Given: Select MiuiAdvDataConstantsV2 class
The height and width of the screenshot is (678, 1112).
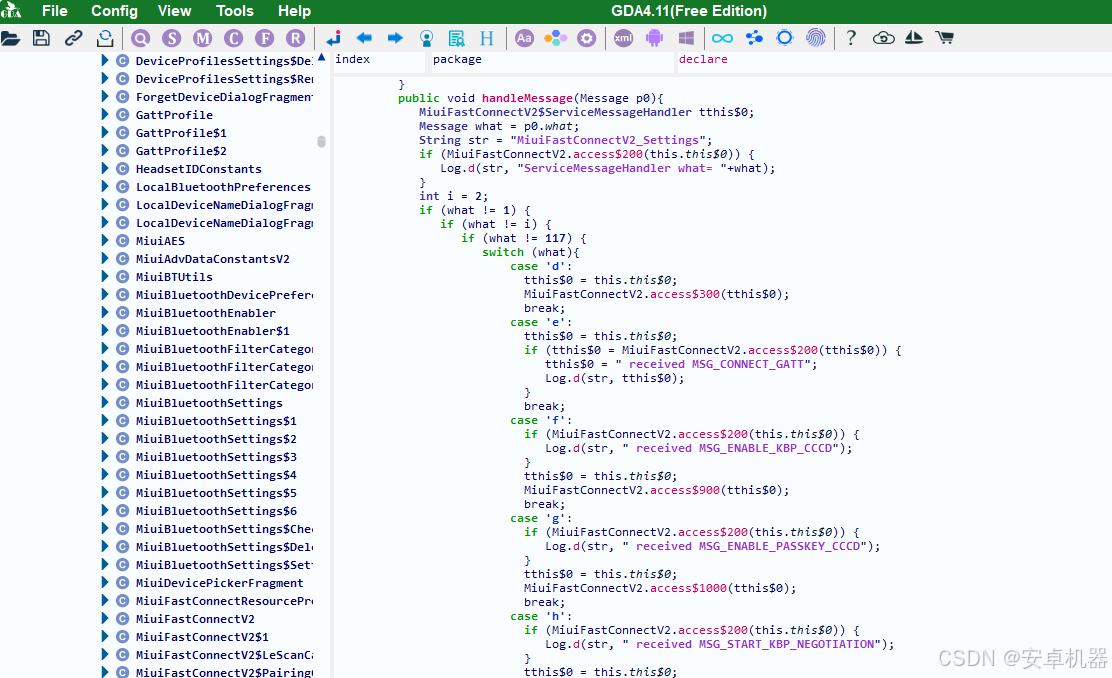Looking at the screenshot, I should [213, 259].
